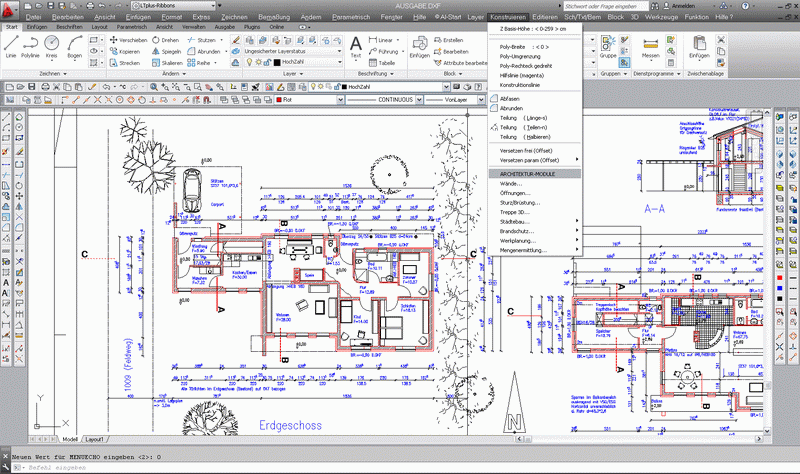This screenshot has height=474, width=800.
Task: Select the Skalieren scale tool
Action: click(167, 63)
